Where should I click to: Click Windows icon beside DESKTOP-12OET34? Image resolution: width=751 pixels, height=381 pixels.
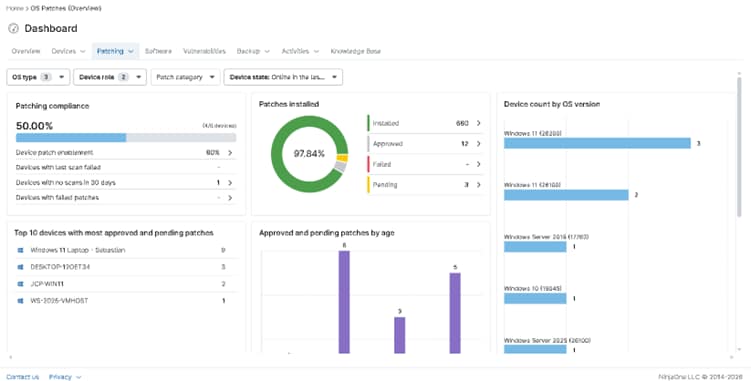21,267
